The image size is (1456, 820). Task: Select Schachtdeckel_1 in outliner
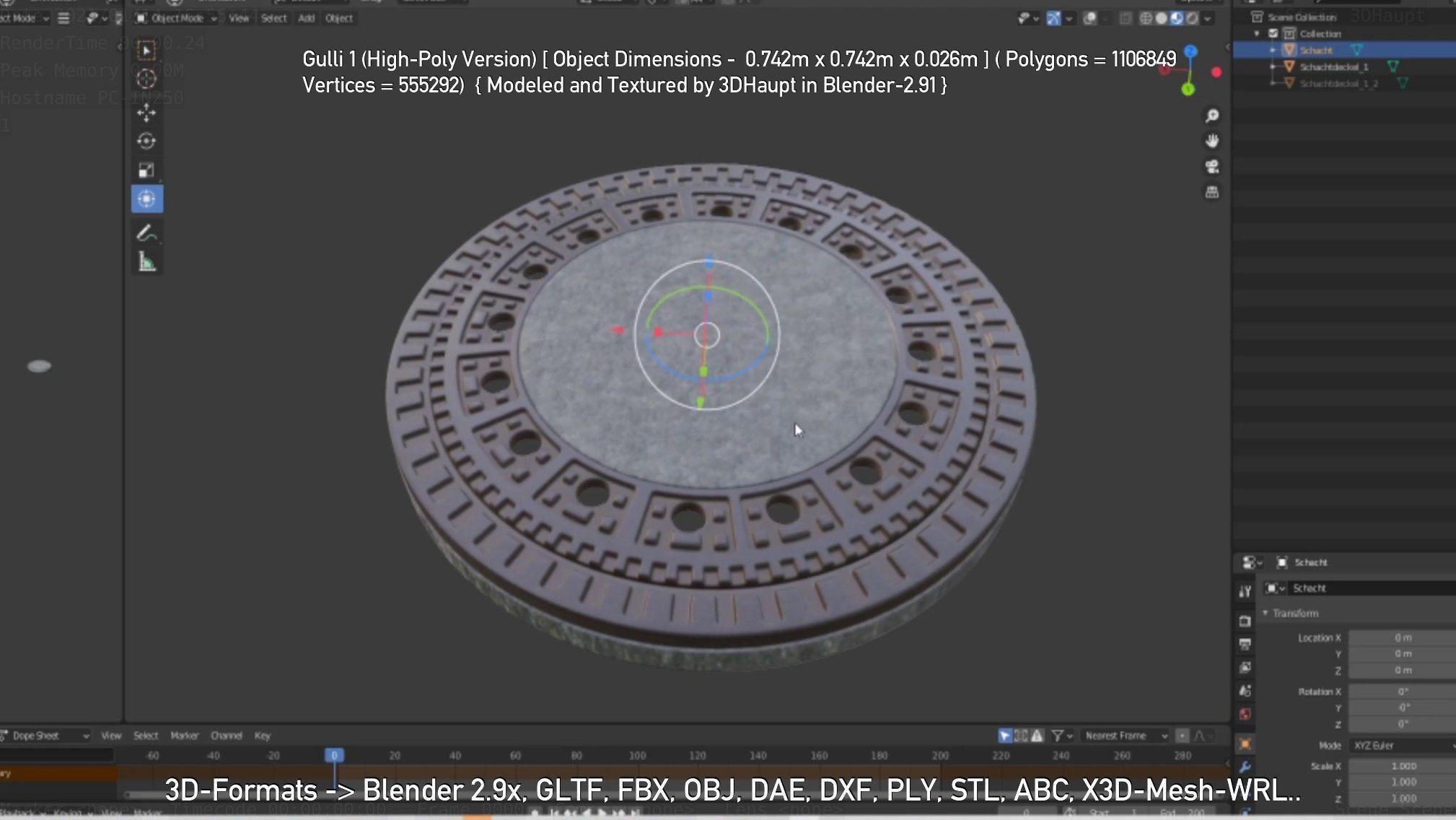point(1334,66)
